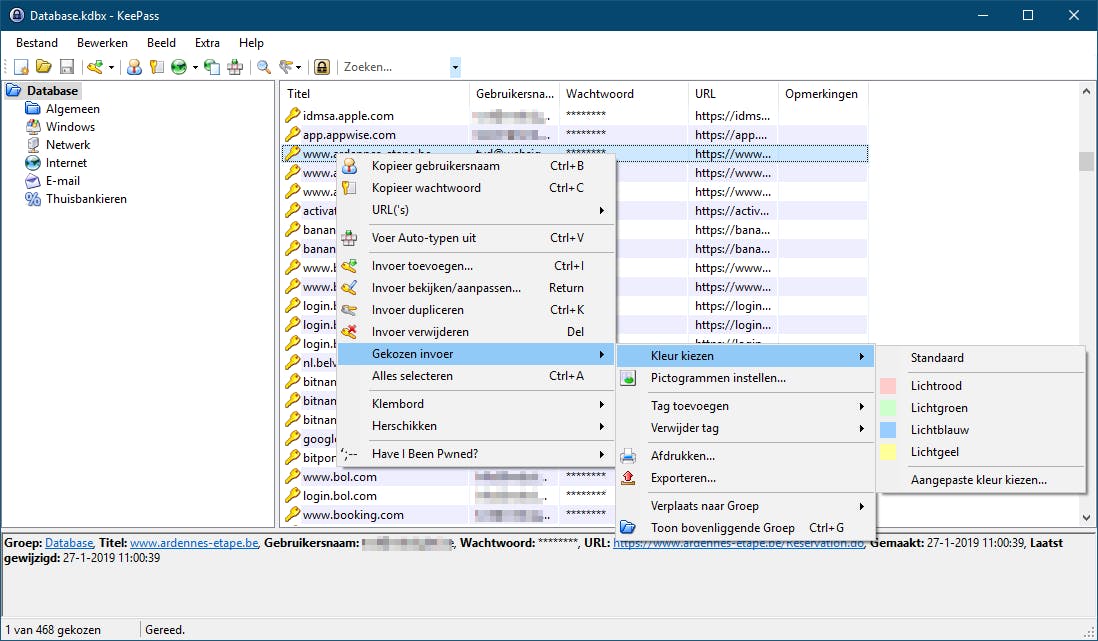1098x641 pixels.
Task: Open a database using the folder toolbar icon
Action: [44, 67]
